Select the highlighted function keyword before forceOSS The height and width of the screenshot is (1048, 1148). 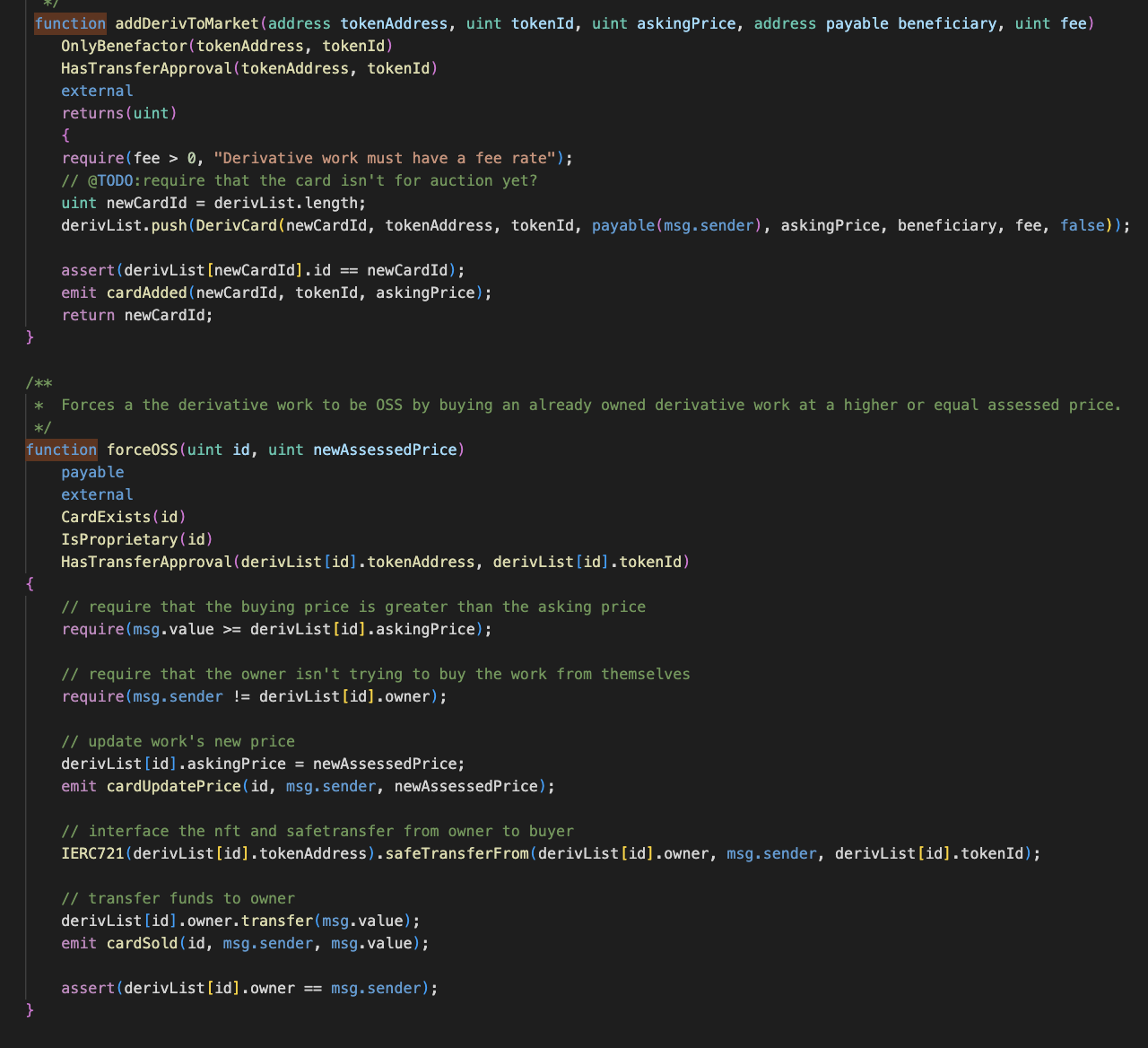click(x=61, y=450)
